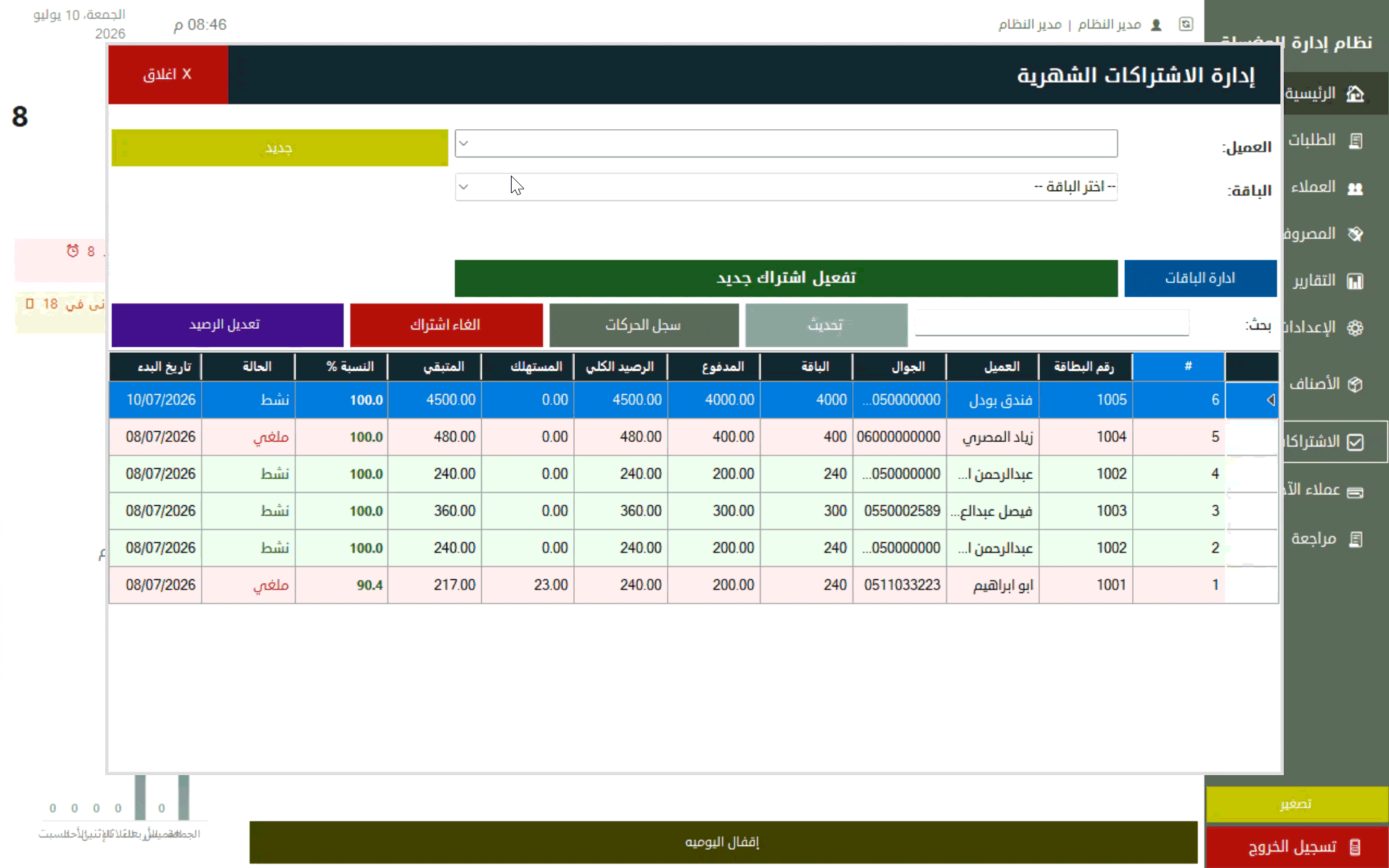The image size is (1389, 868).
Task: Click تفعيل اشتراك جديد green button
Action: pyautogui.click(x=786, y=278)
